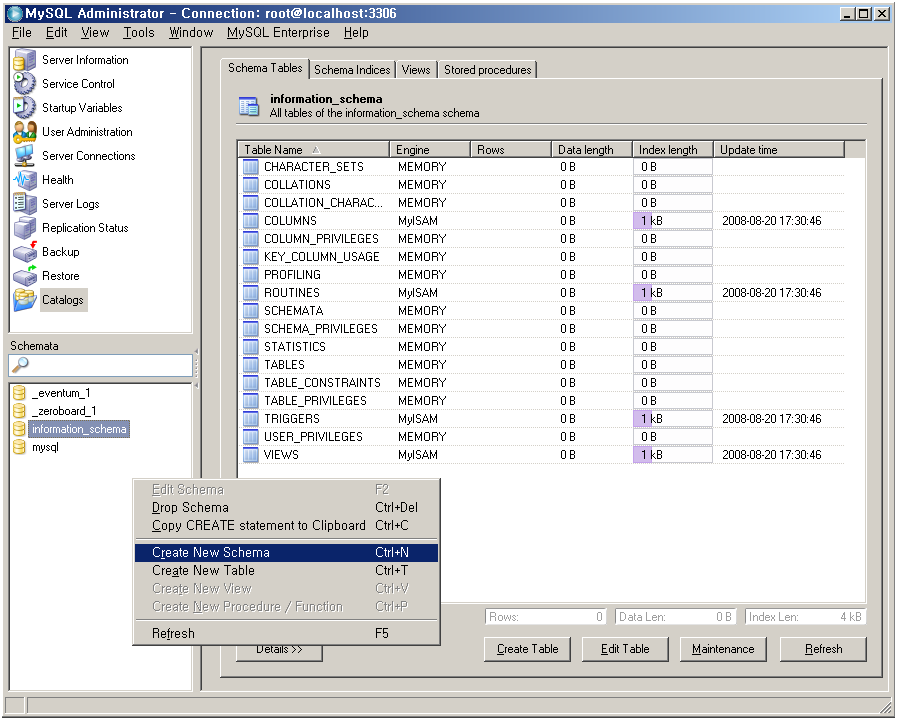Switch to the Views tab
897x720 pixels.
[x=416, y=70]
